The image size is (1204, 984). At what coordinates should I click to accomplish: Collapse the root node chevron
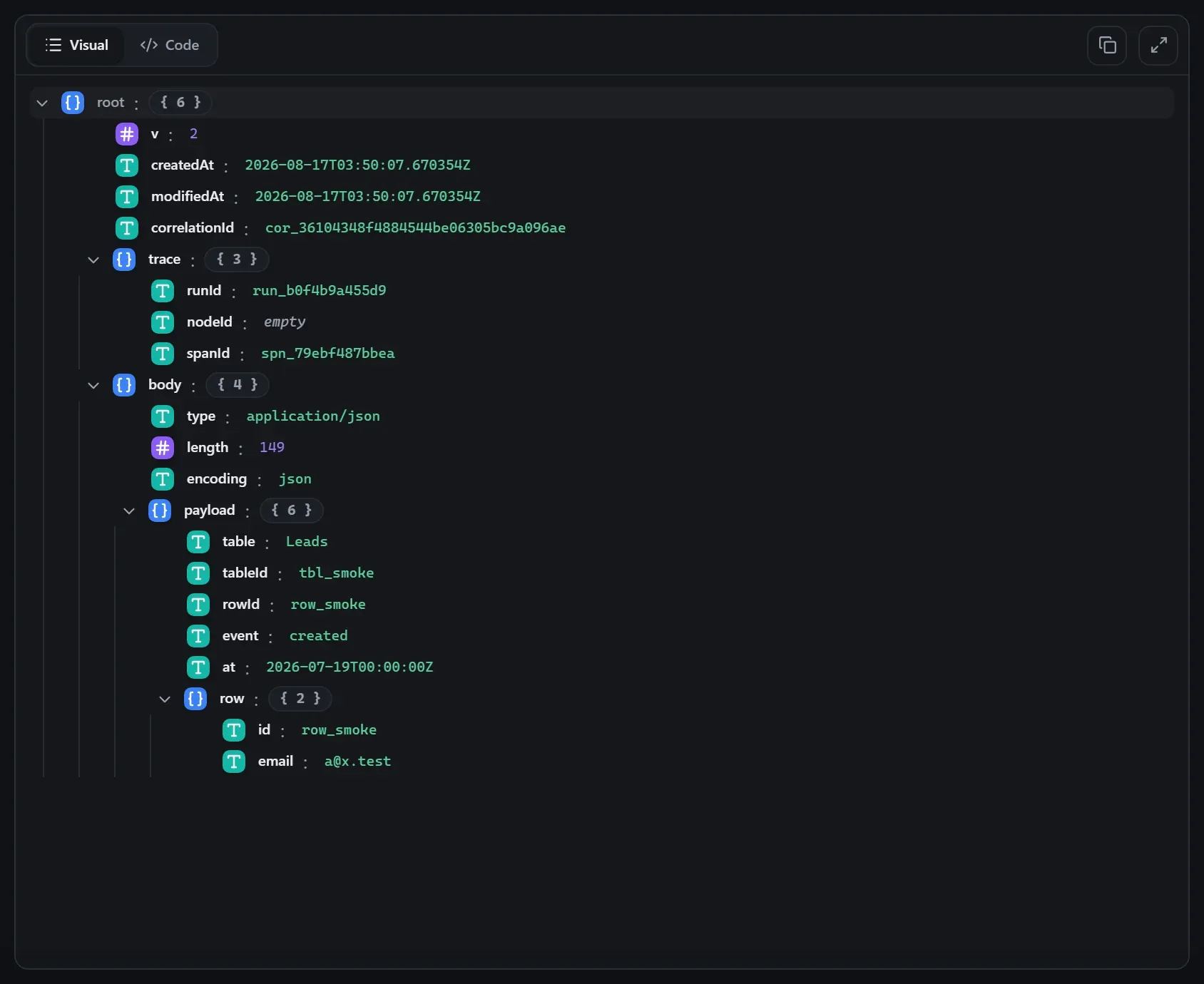coord(42,103)
